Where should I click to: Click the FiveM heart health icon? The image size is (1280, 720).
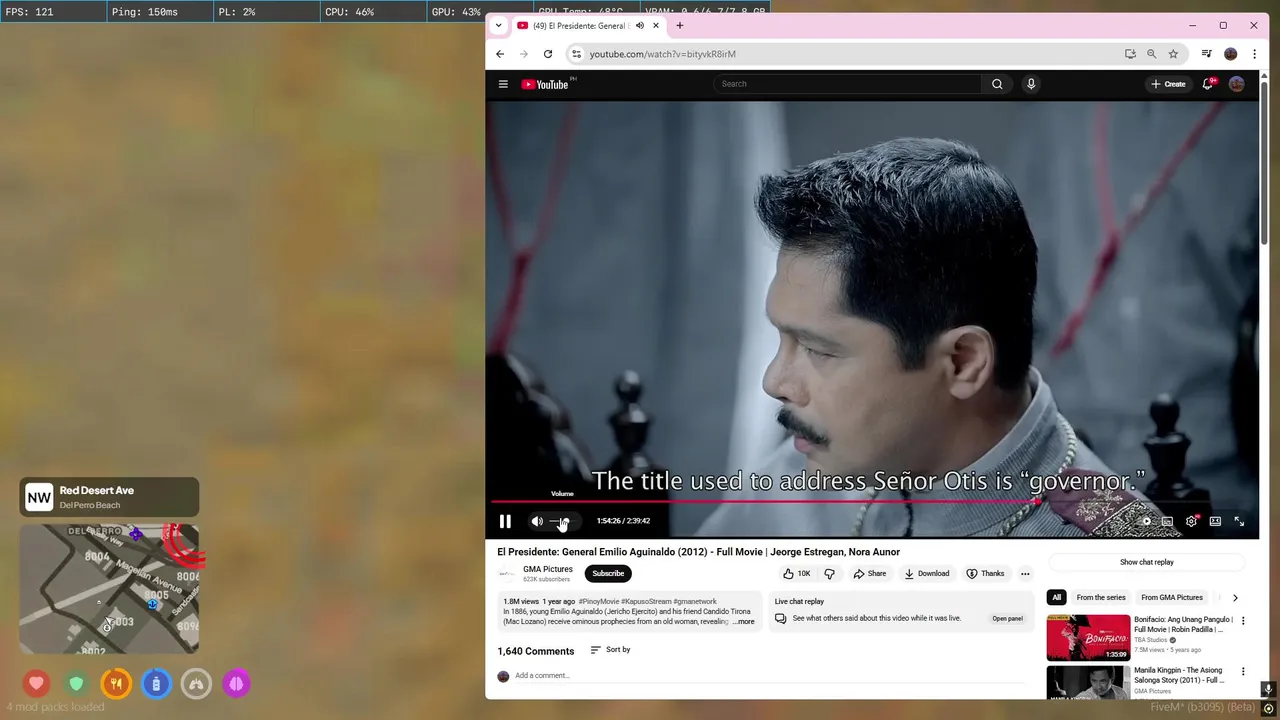click(37, 684)
